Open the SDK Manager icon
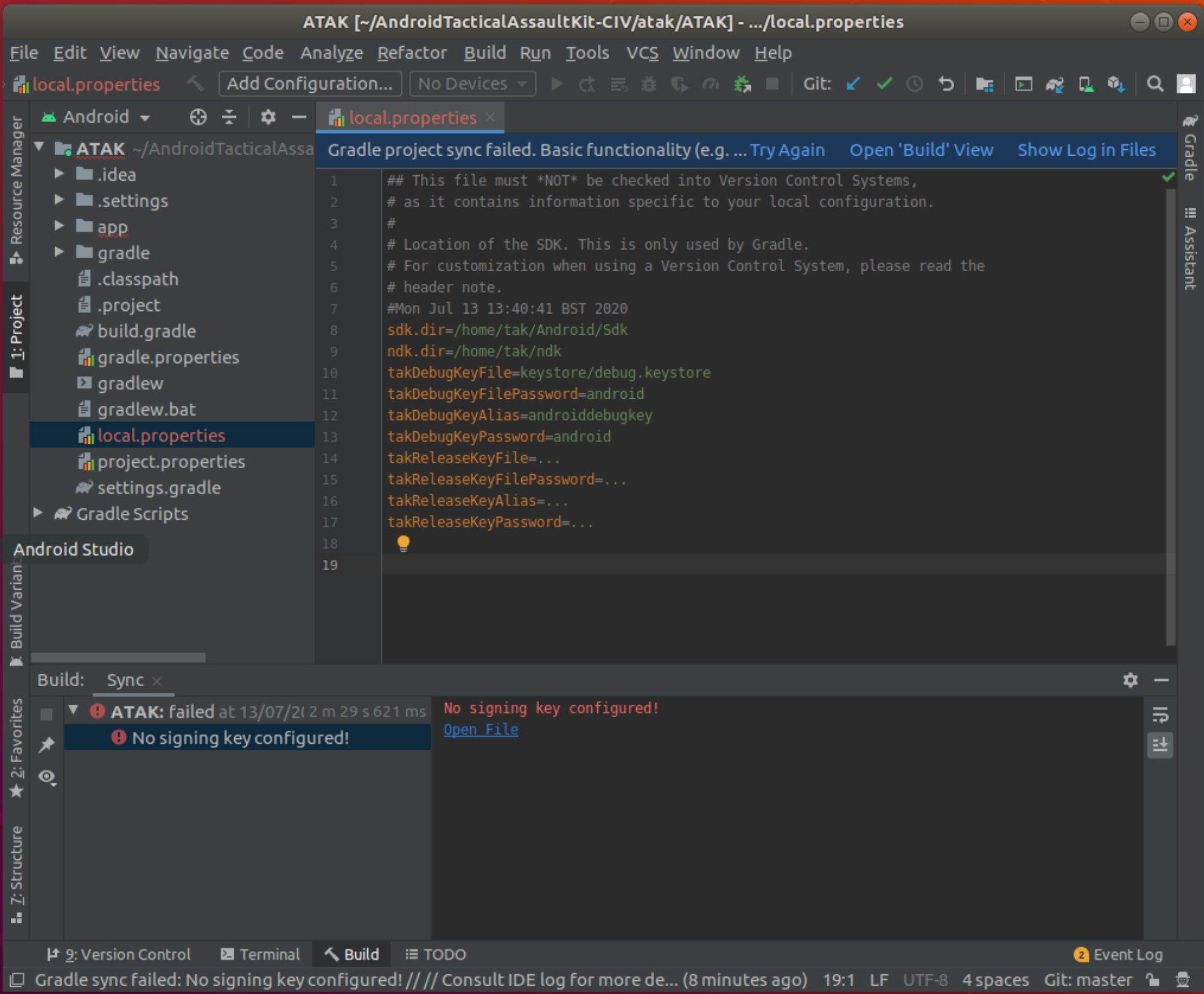Viewport: 1204px width, 994px height. click(x=1116, y=84)
